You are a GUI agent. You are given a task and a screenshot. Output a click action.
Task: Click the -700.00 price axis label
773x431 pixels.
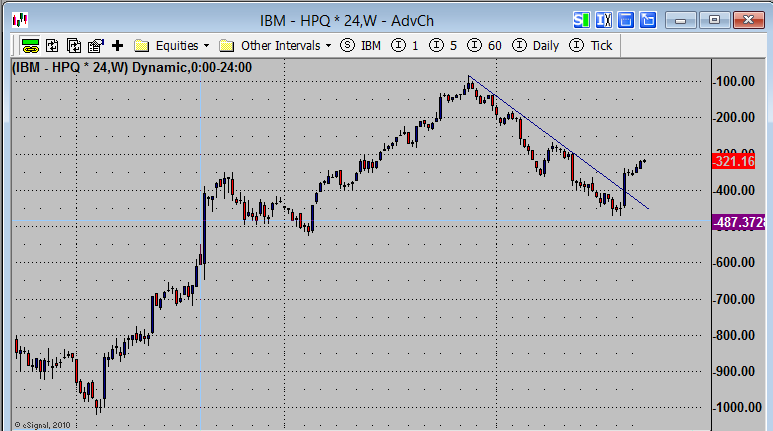[x=734, y=299]
